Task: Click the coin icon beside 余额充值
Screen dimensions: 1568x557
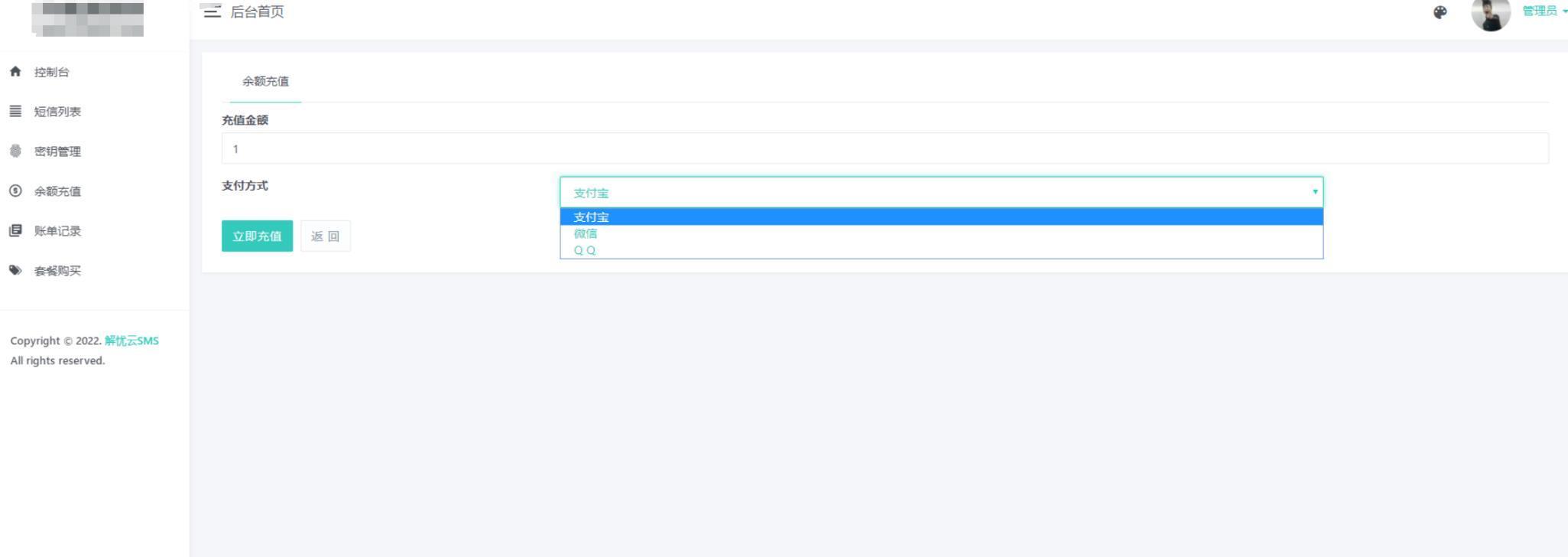Action: click(x=15, y=191)
